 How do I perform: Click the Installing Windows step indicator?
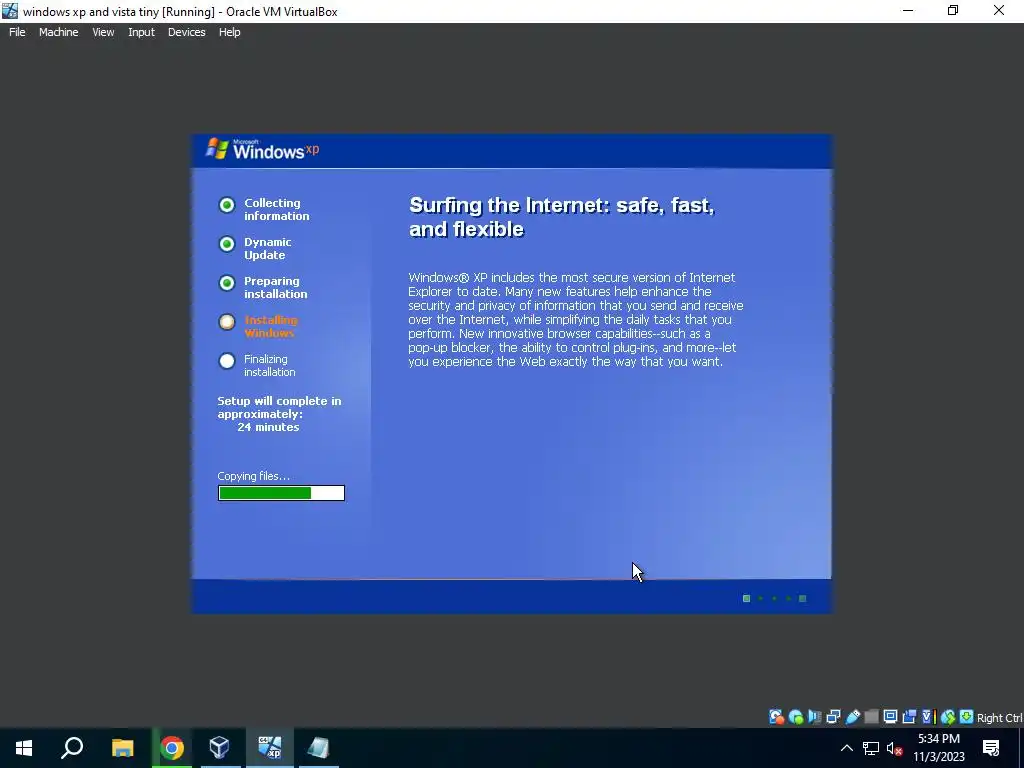point(227,322)
